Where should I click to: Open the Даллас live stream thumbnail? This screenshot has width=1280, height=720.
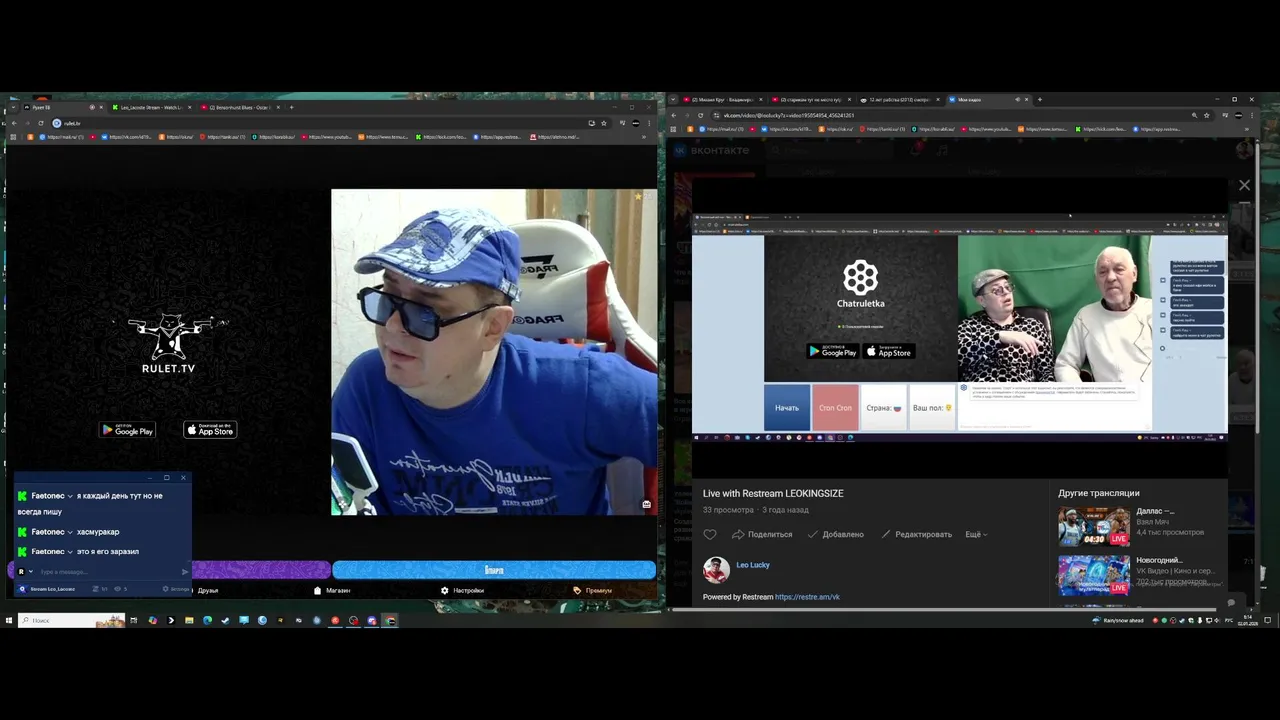(1093, 525)
